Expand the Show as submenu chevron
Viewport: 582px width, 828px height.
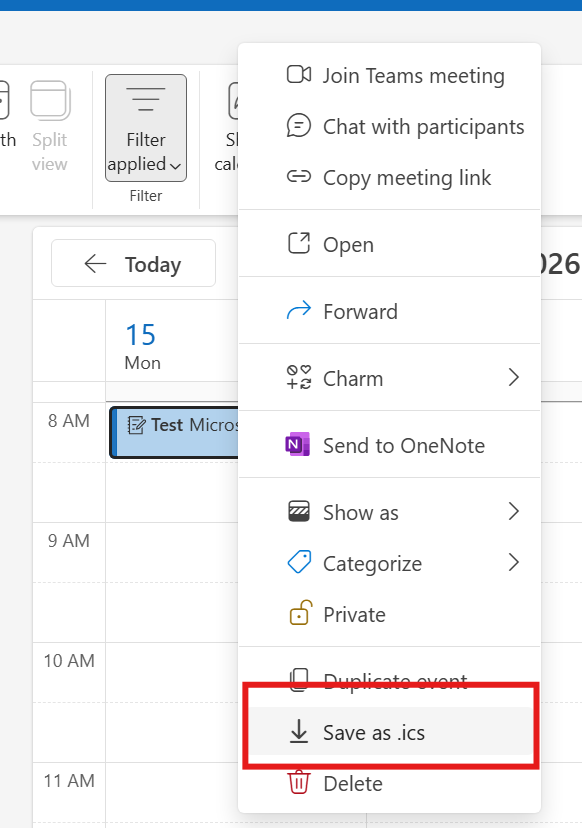pos(513,511)
